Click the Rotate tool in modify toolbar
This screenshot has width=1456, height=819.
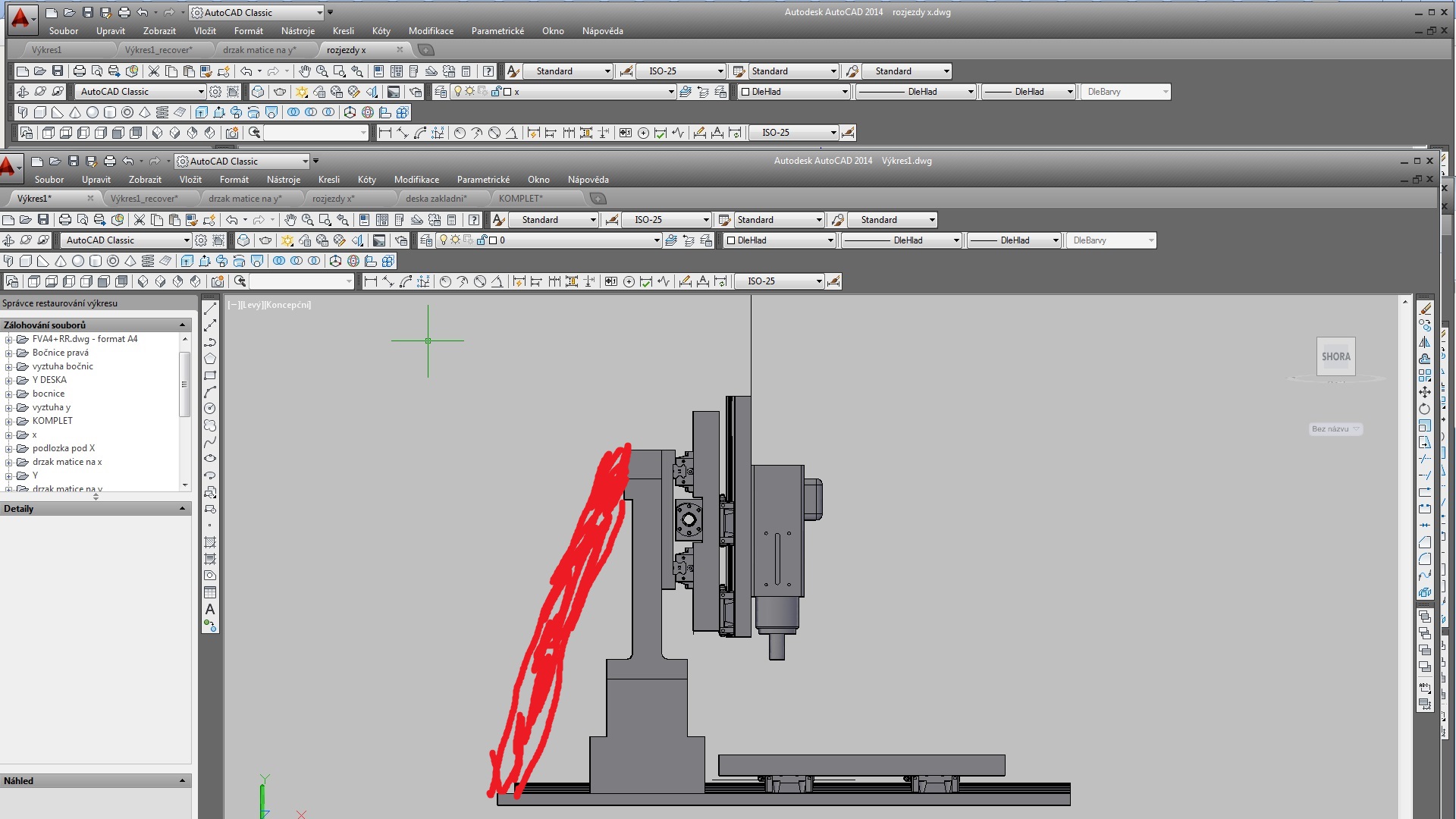coord(1425,409)
